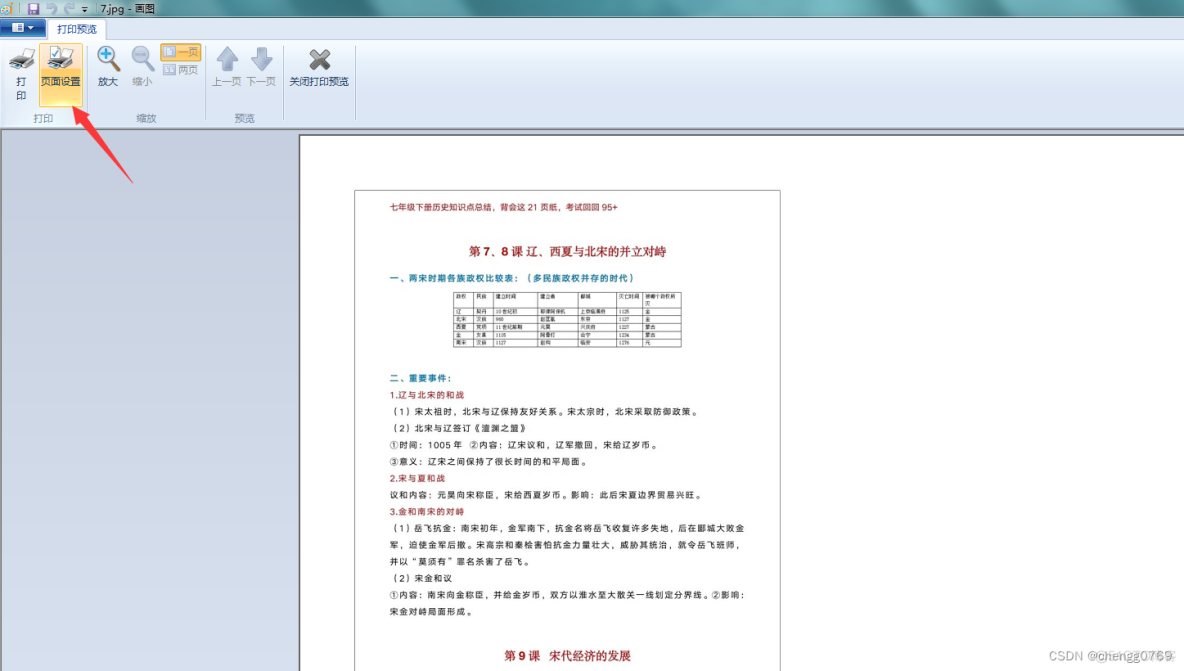Select the one page (一页) view
Image resolution: width=1184 pixels, height=671 pixels.
tap(181, 52)
